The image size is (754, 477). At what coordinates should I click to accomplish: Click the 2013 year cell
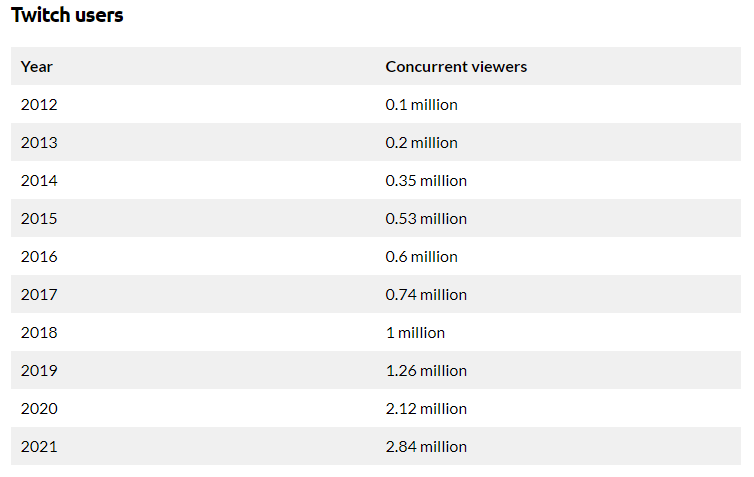click(39, 142)
